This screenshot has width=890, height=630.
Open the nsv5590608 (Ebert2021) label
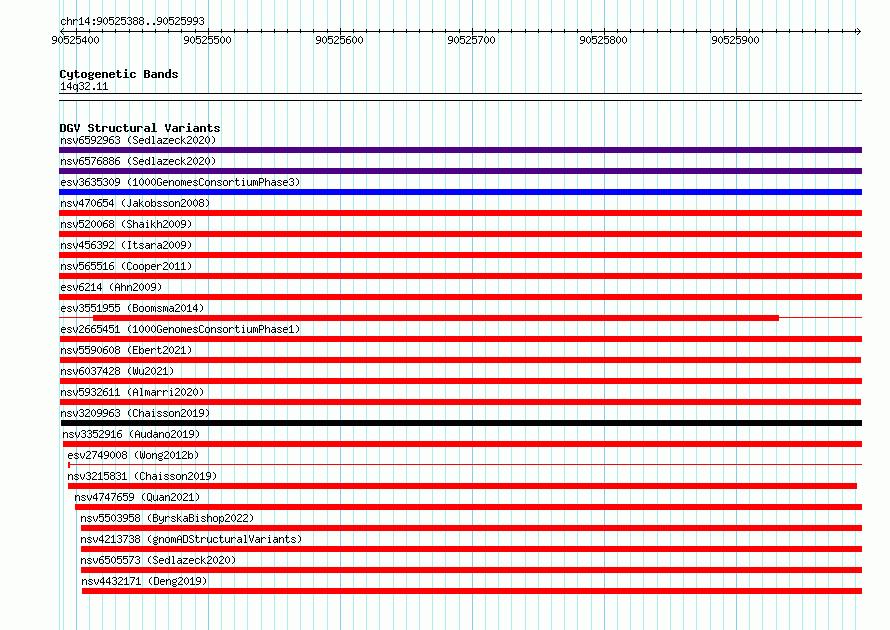coord(126,350)
